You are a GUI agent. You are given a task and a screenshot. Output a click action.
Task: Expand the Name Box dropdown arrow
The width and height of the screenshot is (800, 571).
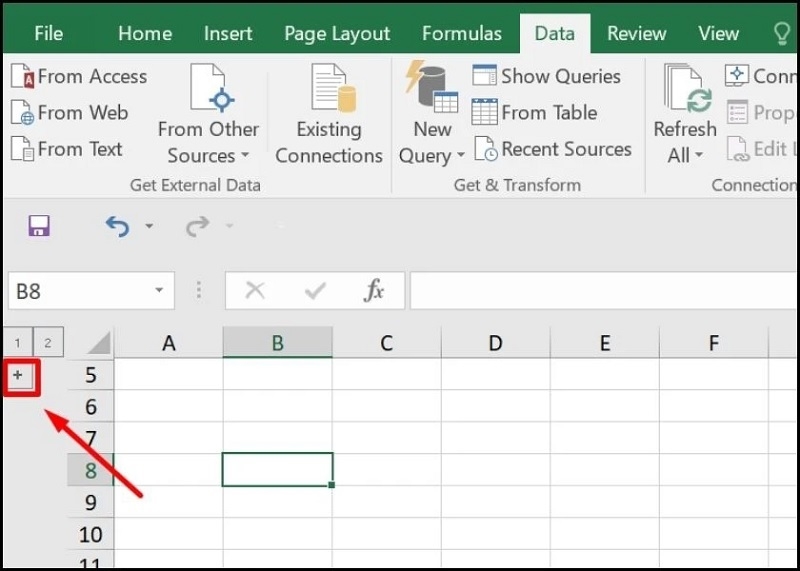pos(158,291)
